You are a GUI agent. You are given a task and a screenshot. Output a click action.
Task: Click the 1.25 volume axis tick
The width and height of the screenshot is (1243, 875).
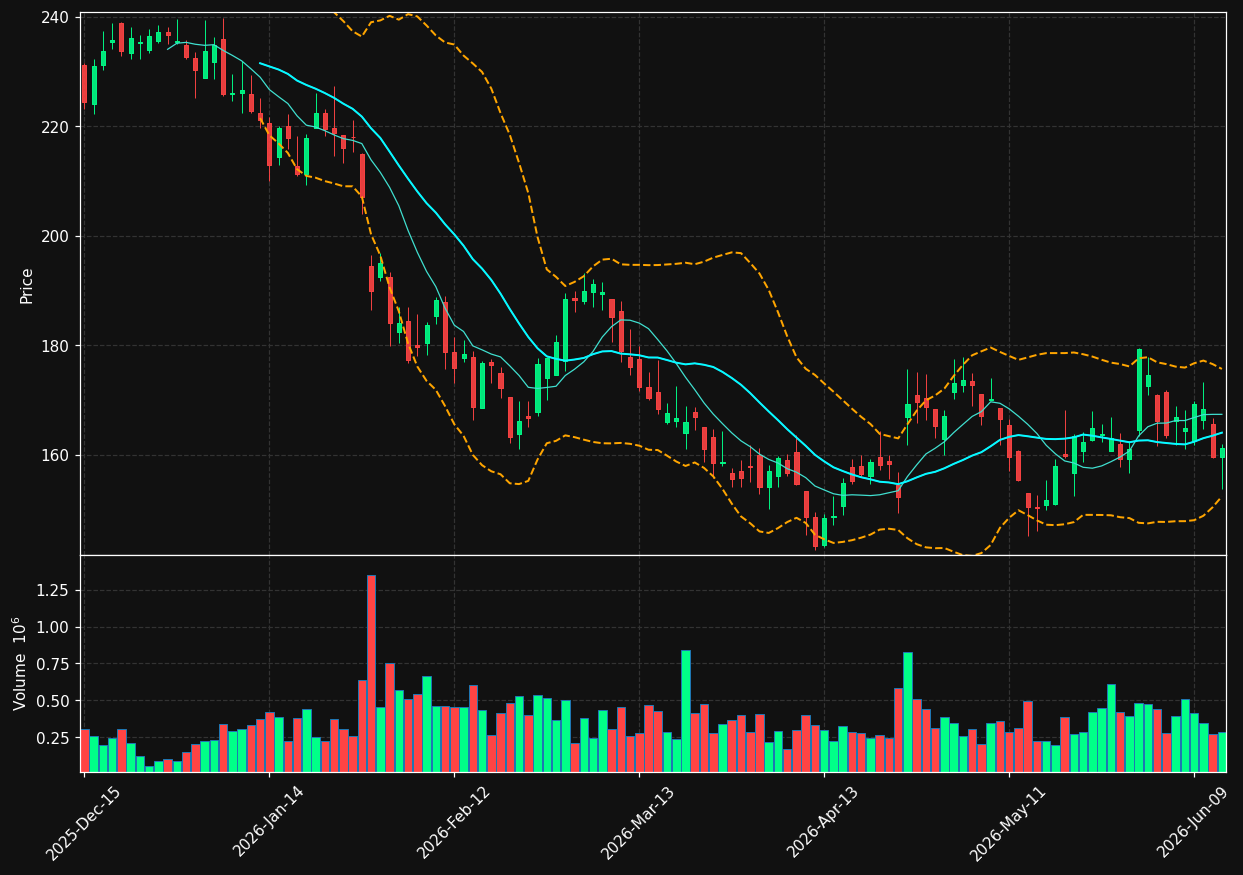53,590
